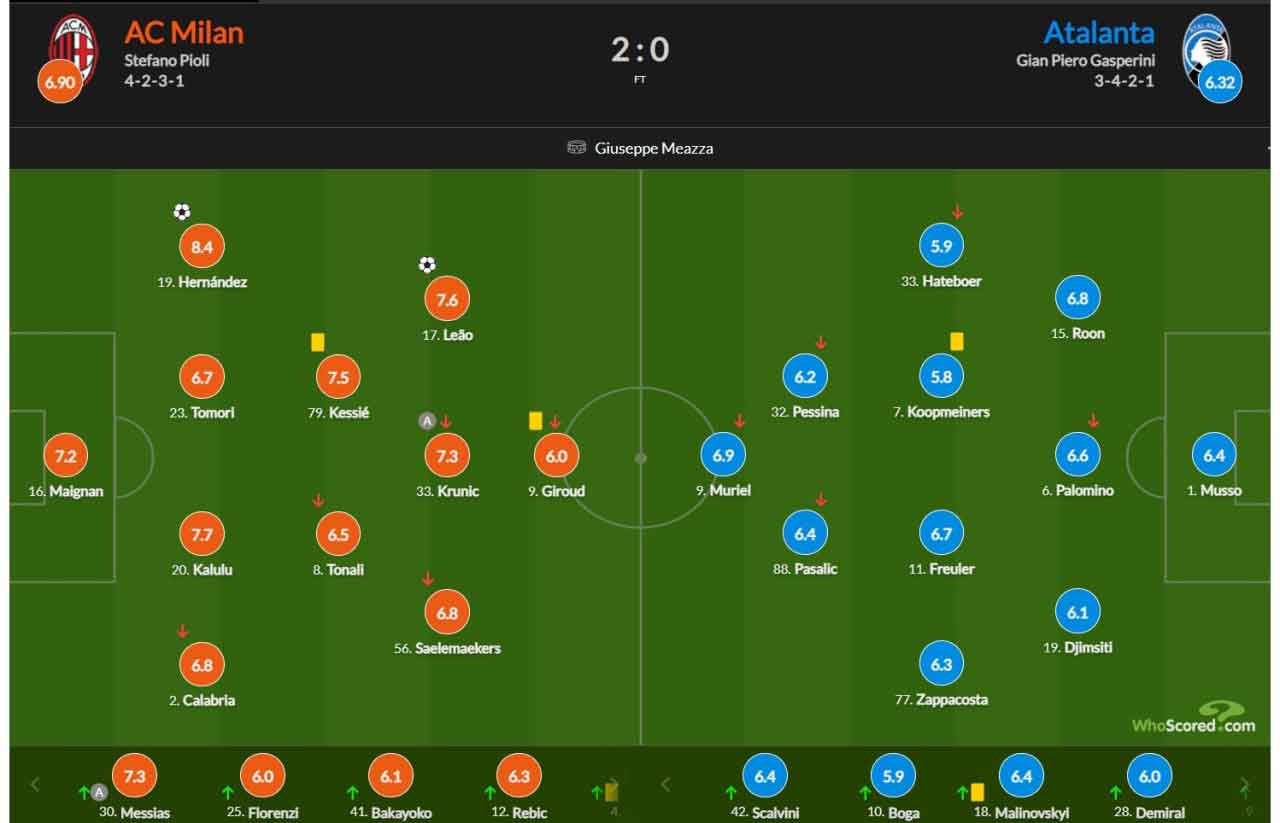The width and height of the screenshot is (1280, 823).
Task: Open the AC Milan team name link
Action: 184,32
